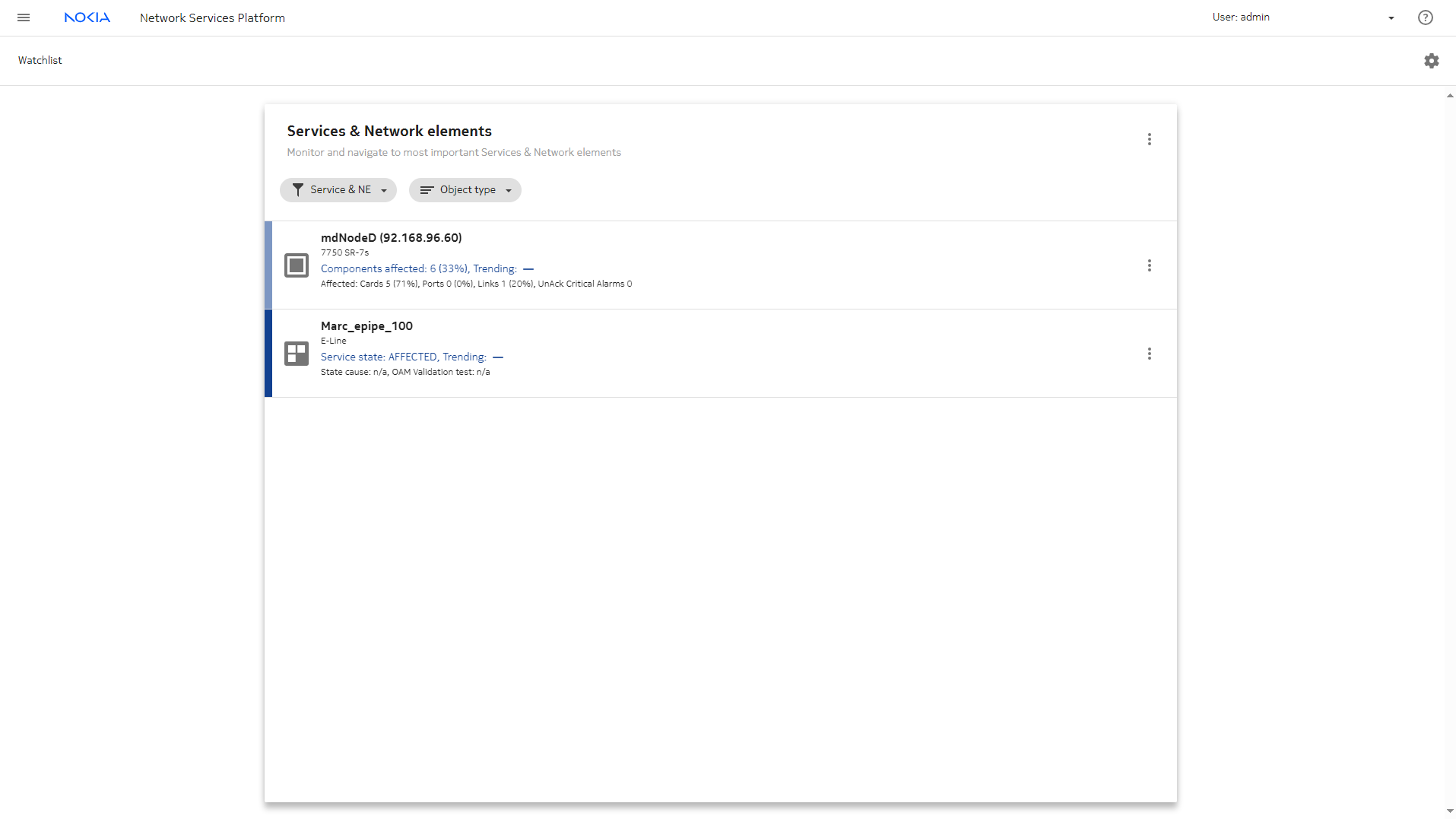Open the hamburger navigation menu

(24, 17)
